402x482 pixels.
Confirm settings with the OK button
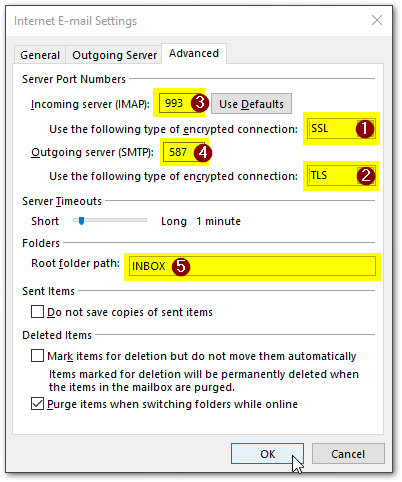267,454
